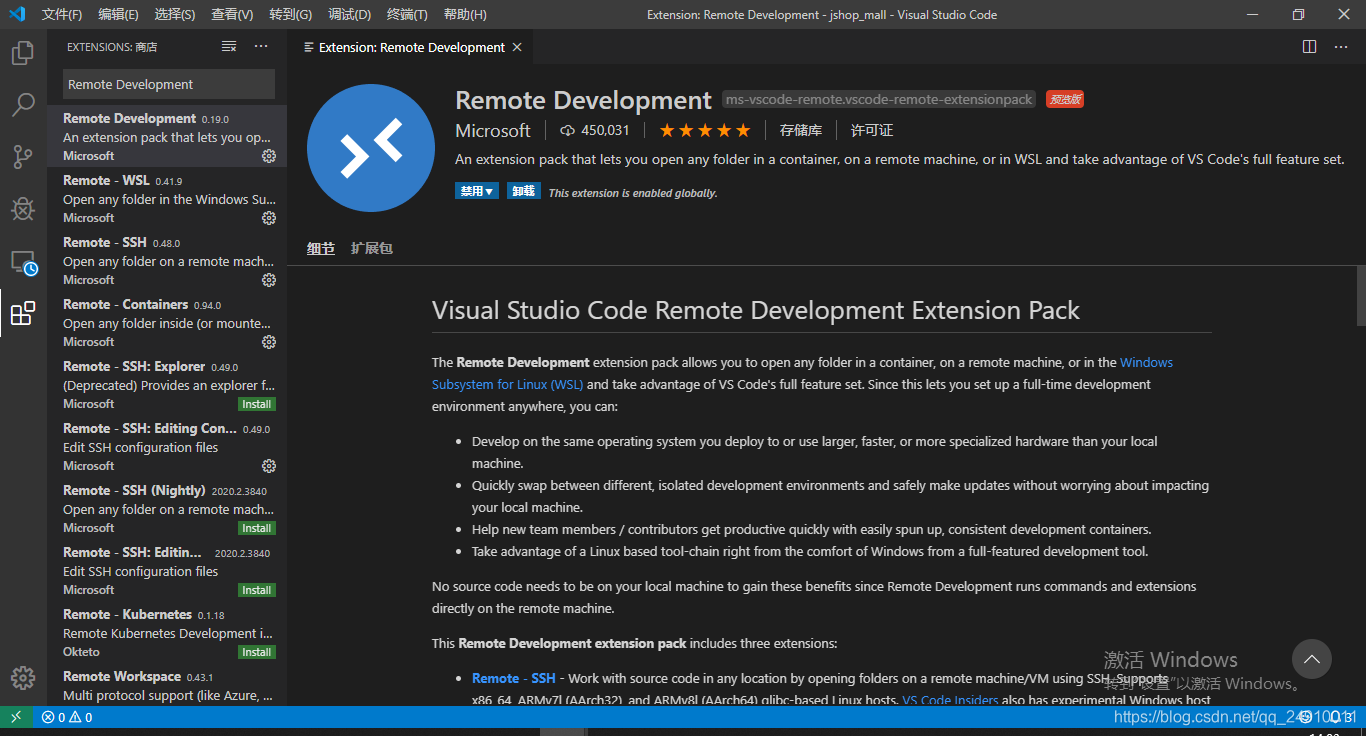
Task: Click the Manage gear in activity bar
Action: [x=22, y=678]
